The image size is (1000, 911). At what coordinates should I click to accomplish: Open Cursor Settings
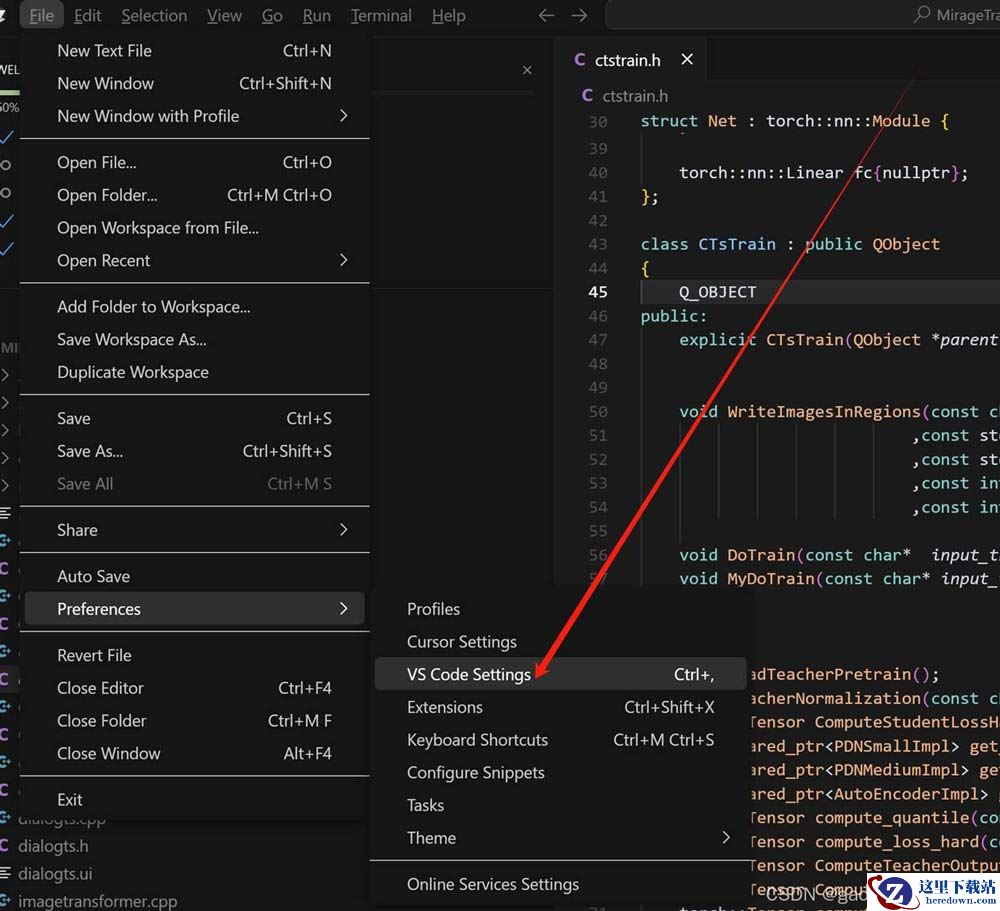point(561,642)
